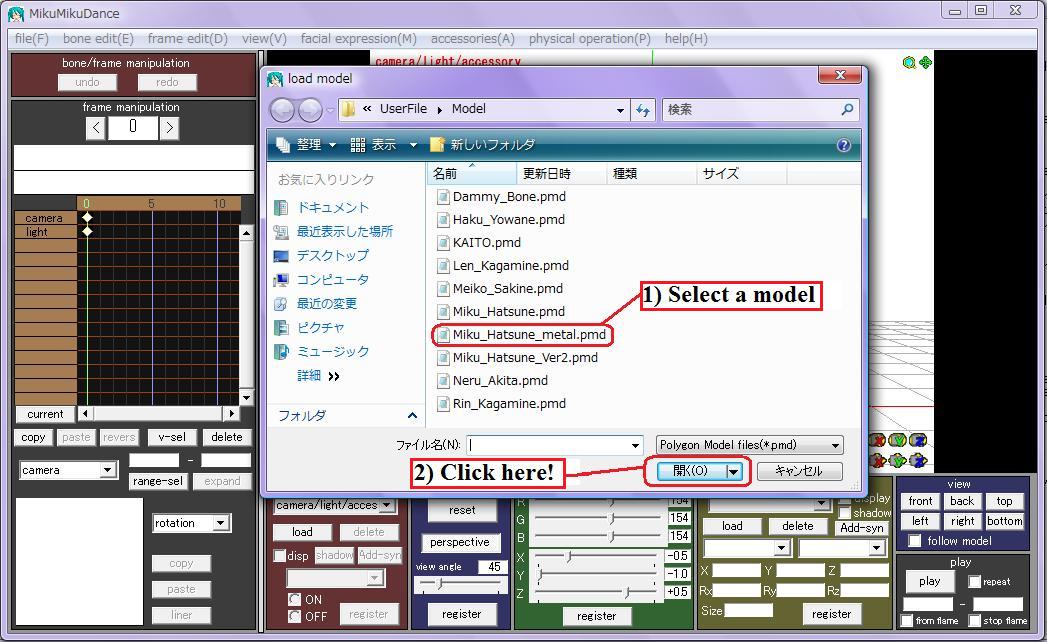The height and width of the screenshot is (642, 1047).
Task: Go back in the load model dialog
Action: [x=282, y=110]
